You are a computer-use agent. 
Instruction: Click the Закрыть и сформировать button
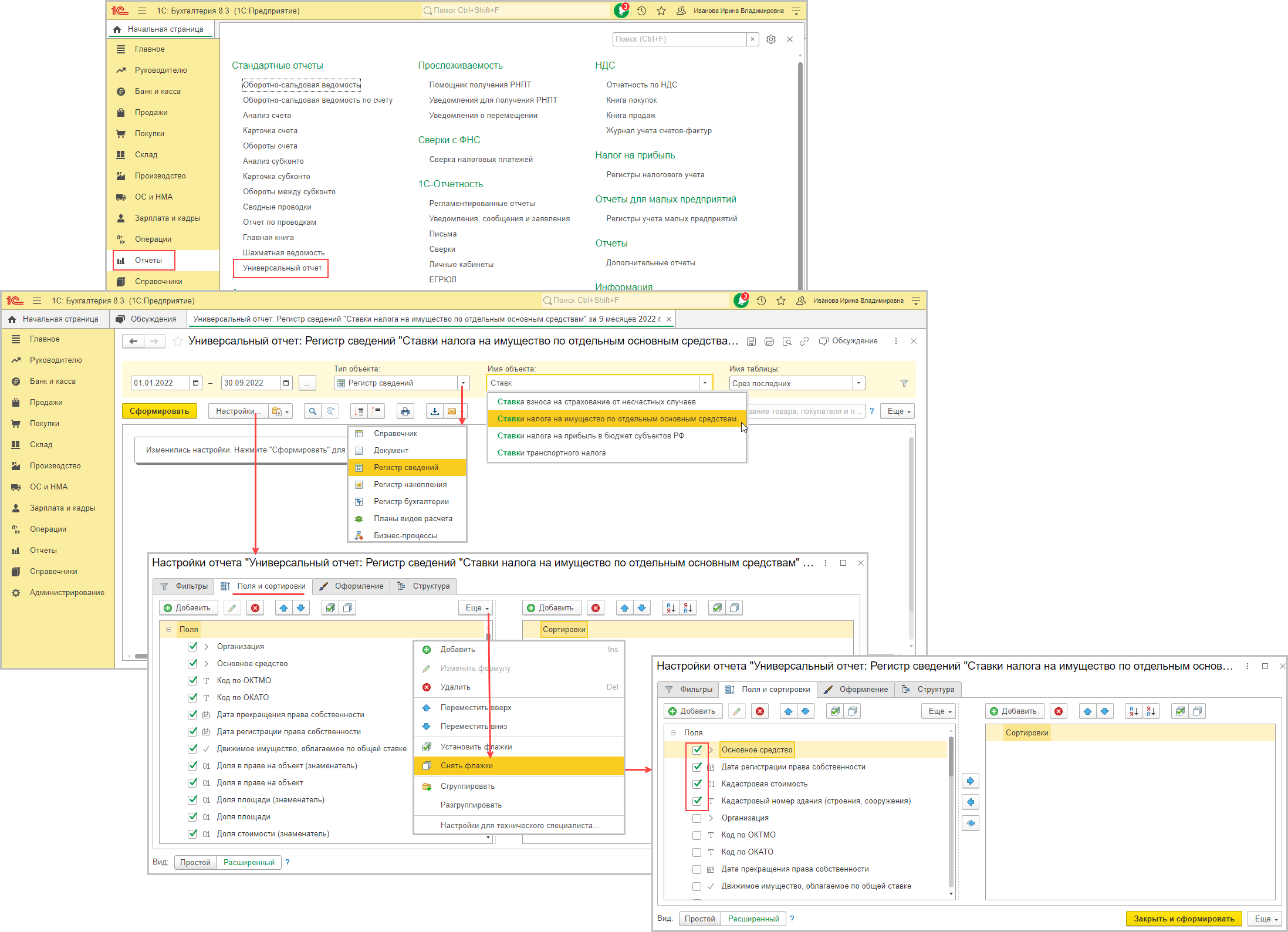point(1184,919)
